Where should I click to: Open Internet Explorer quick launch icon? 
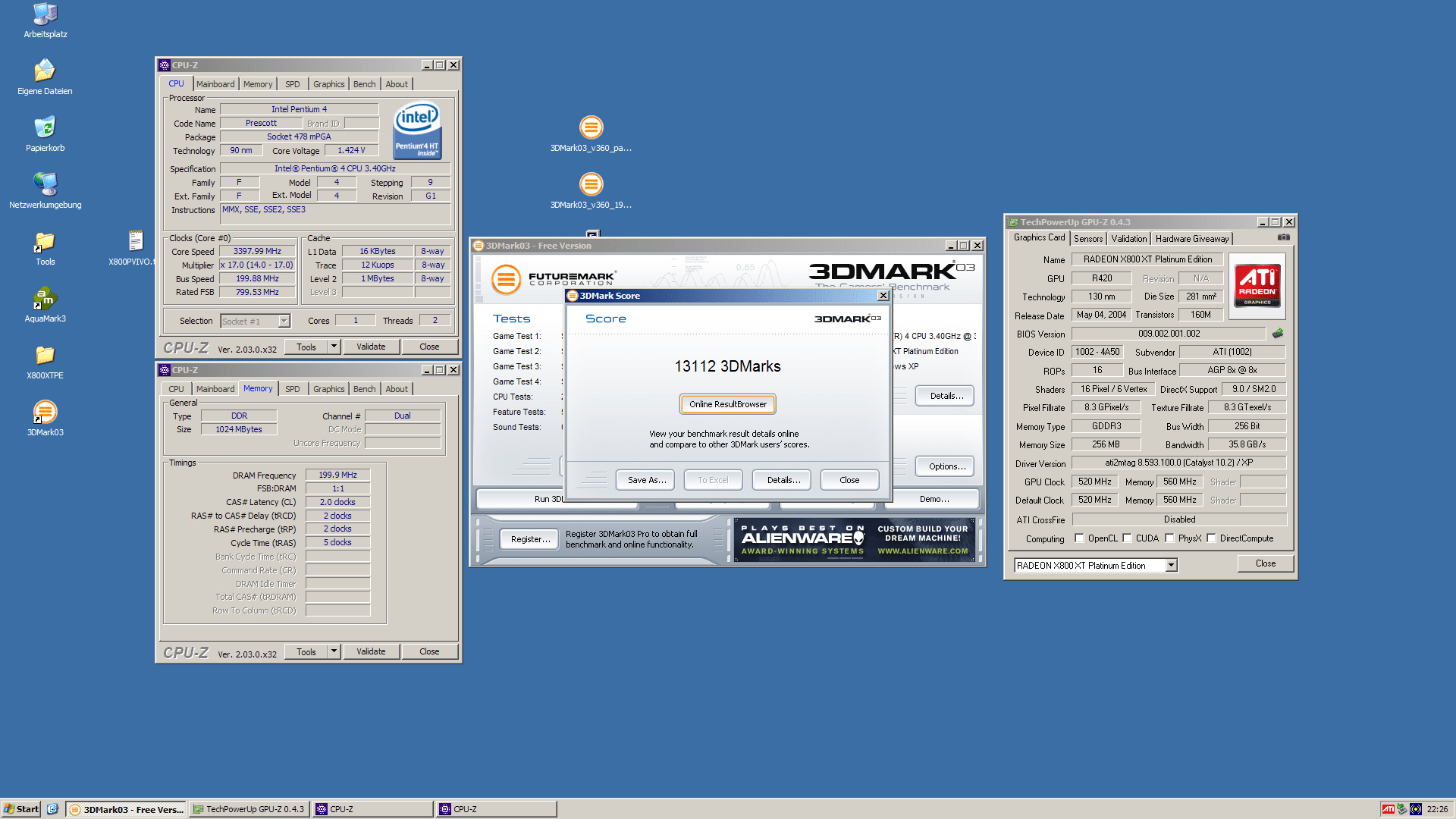point(52,809)
